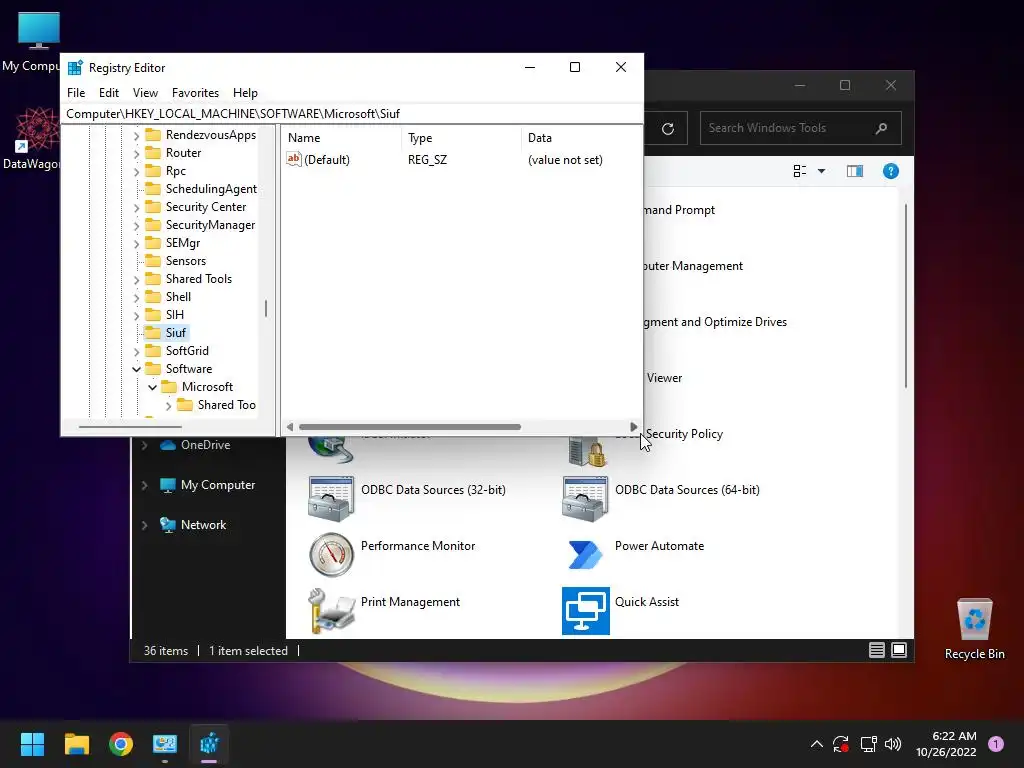Open the Edit menu in Registry Editor
The image size is (1024, 768).
pyautogui.click(x=108, y=93)
